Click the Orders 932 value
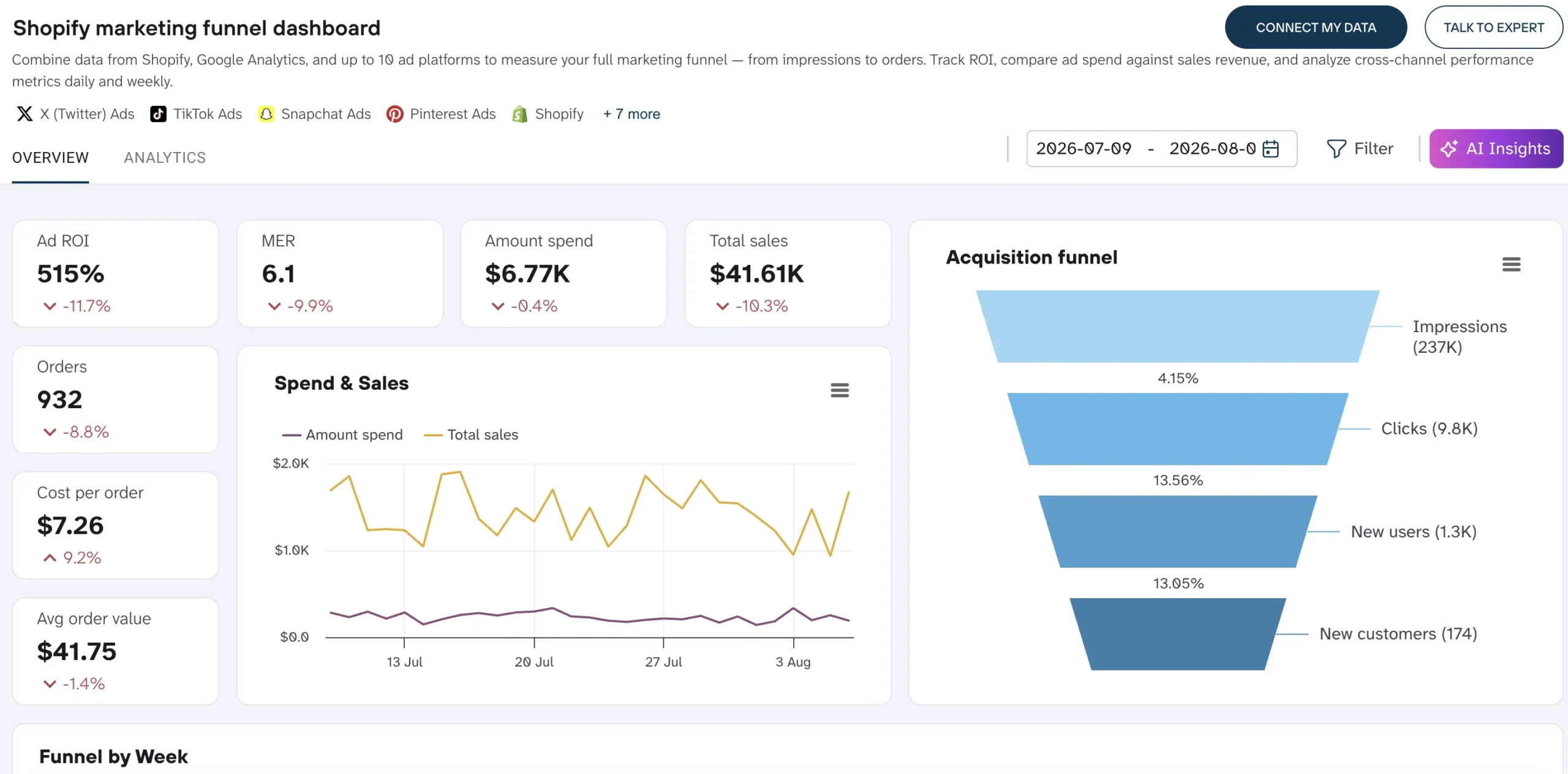The image size is (1568, 774). pos(59,400)
